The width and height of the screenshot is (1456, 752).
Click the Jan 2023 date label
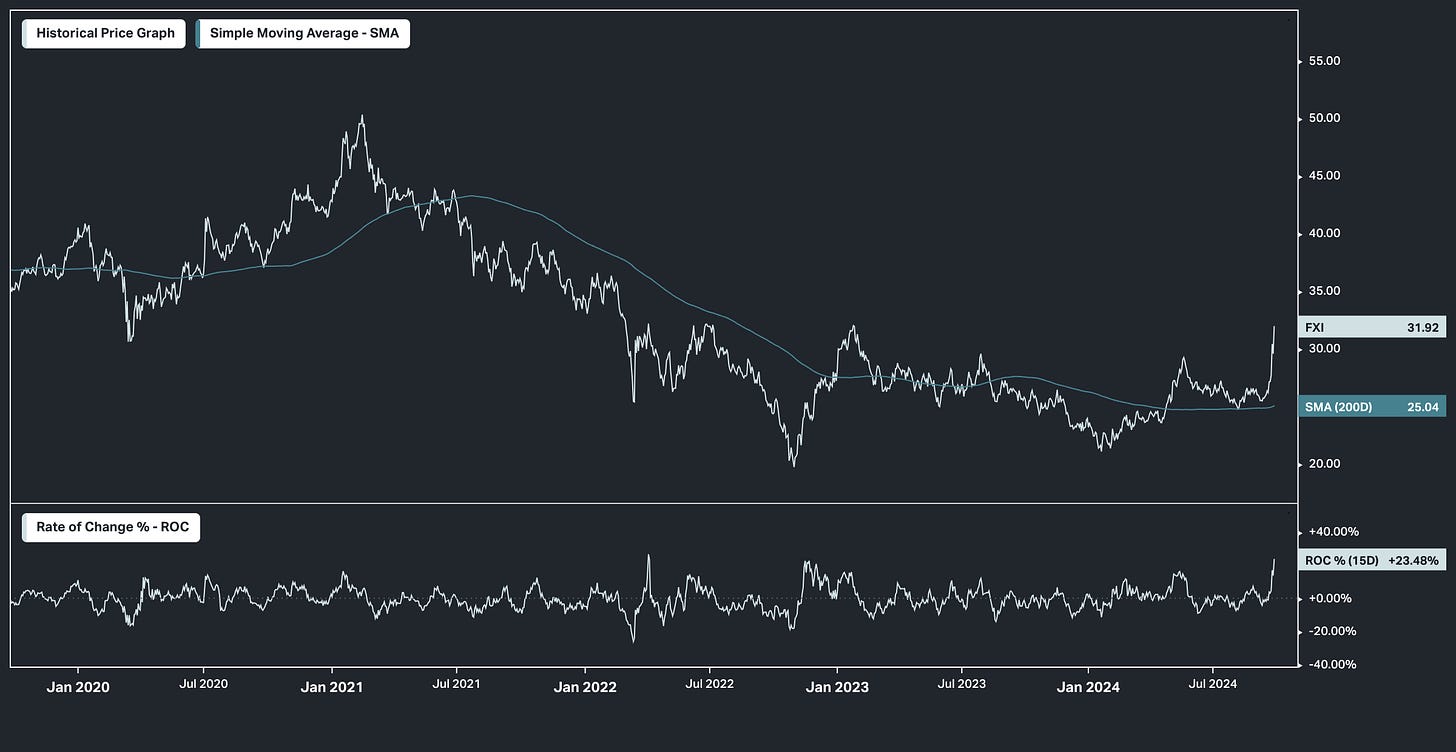point(837,687)
